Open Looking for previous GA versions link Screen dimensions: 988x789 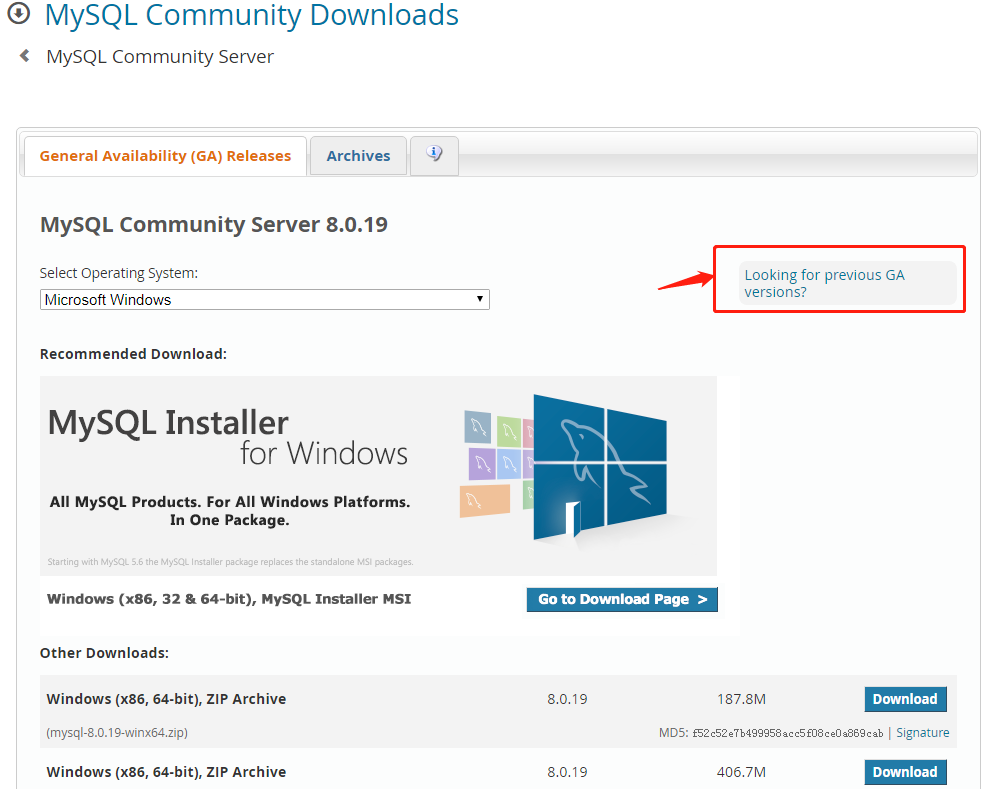(x=824, y=283)
